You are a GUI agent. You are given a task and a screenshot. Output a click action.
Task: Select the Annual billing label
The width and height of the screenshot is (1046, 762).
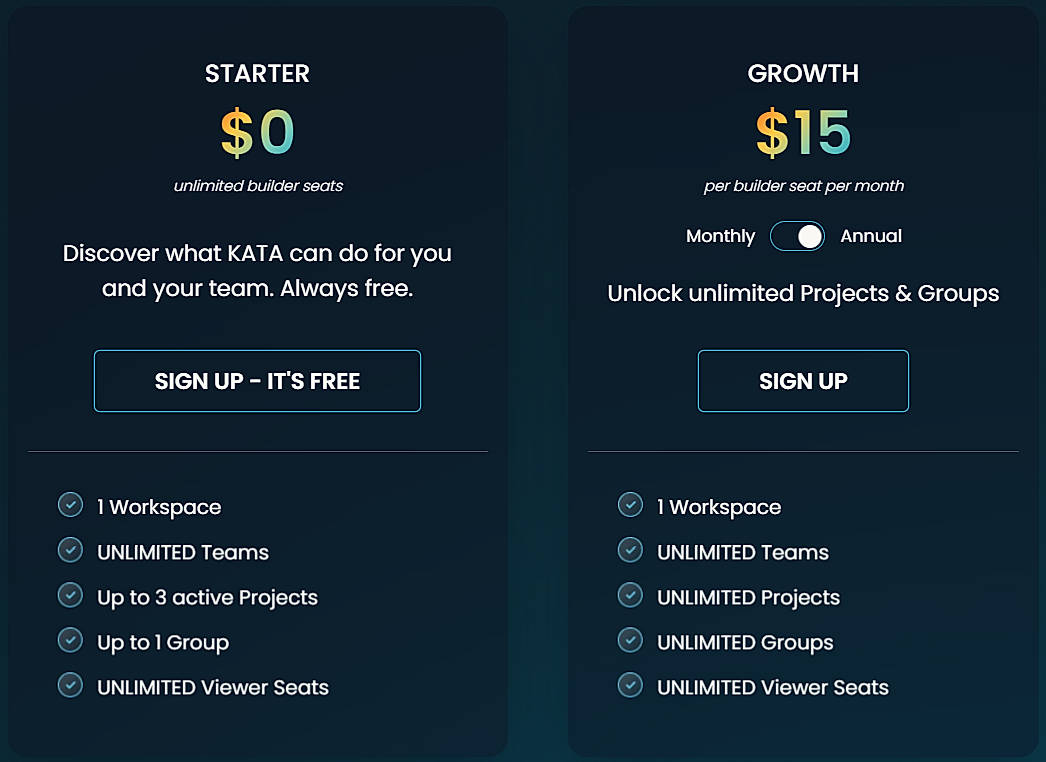[871, 236]
